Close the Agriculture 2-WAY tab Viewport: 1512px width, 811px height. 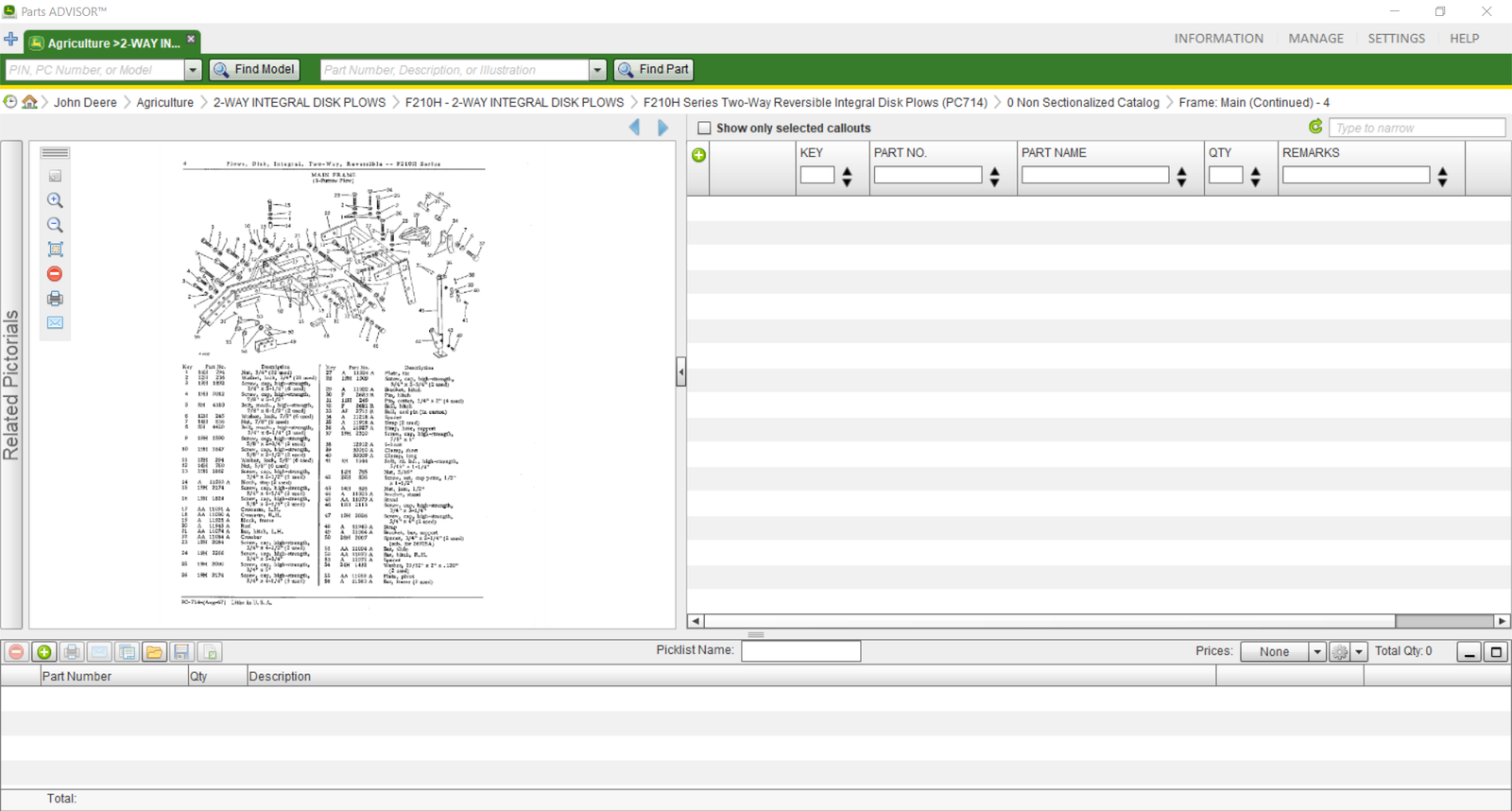pos(191,39)
